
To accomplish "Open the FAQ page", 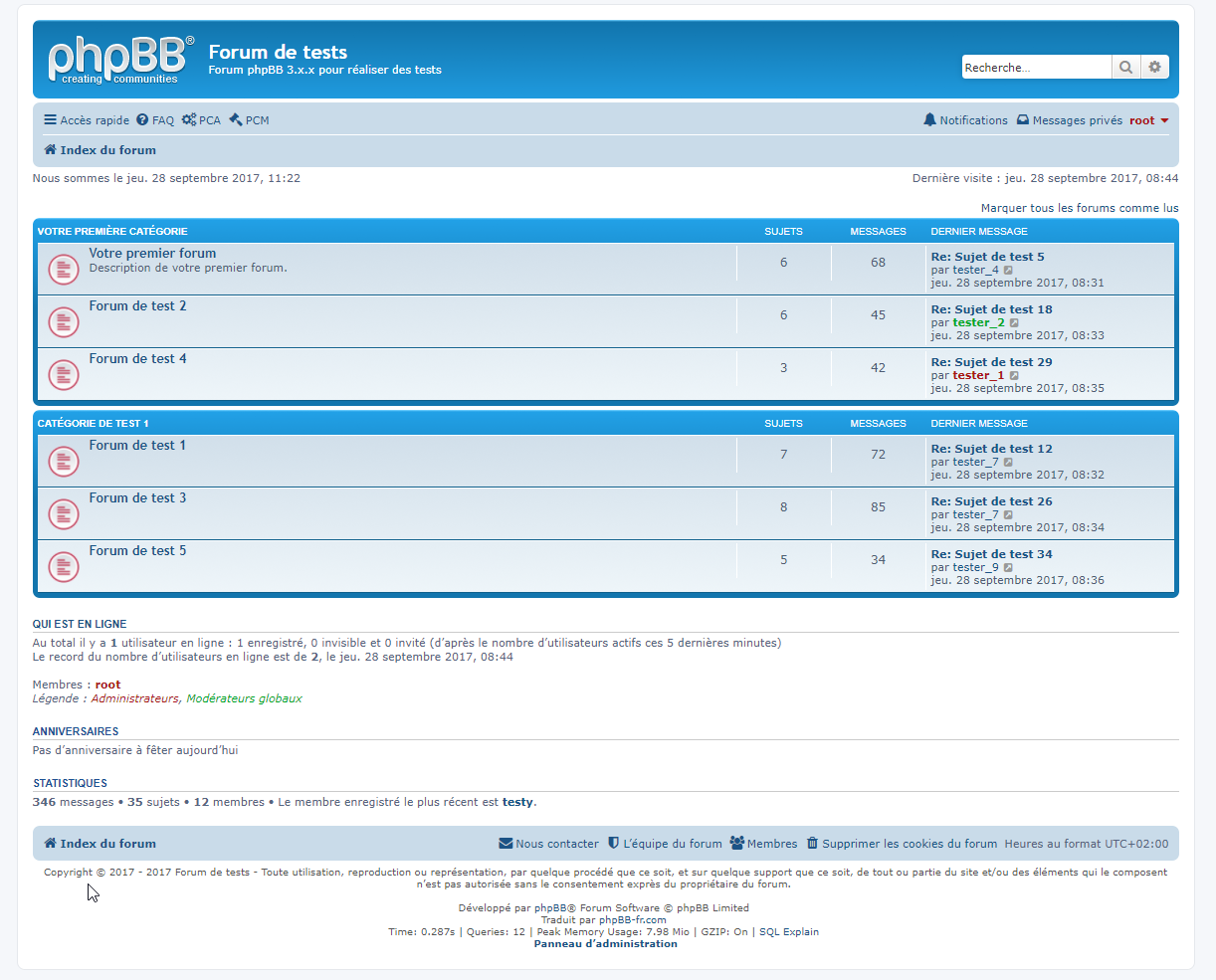I will pos(155,120).
